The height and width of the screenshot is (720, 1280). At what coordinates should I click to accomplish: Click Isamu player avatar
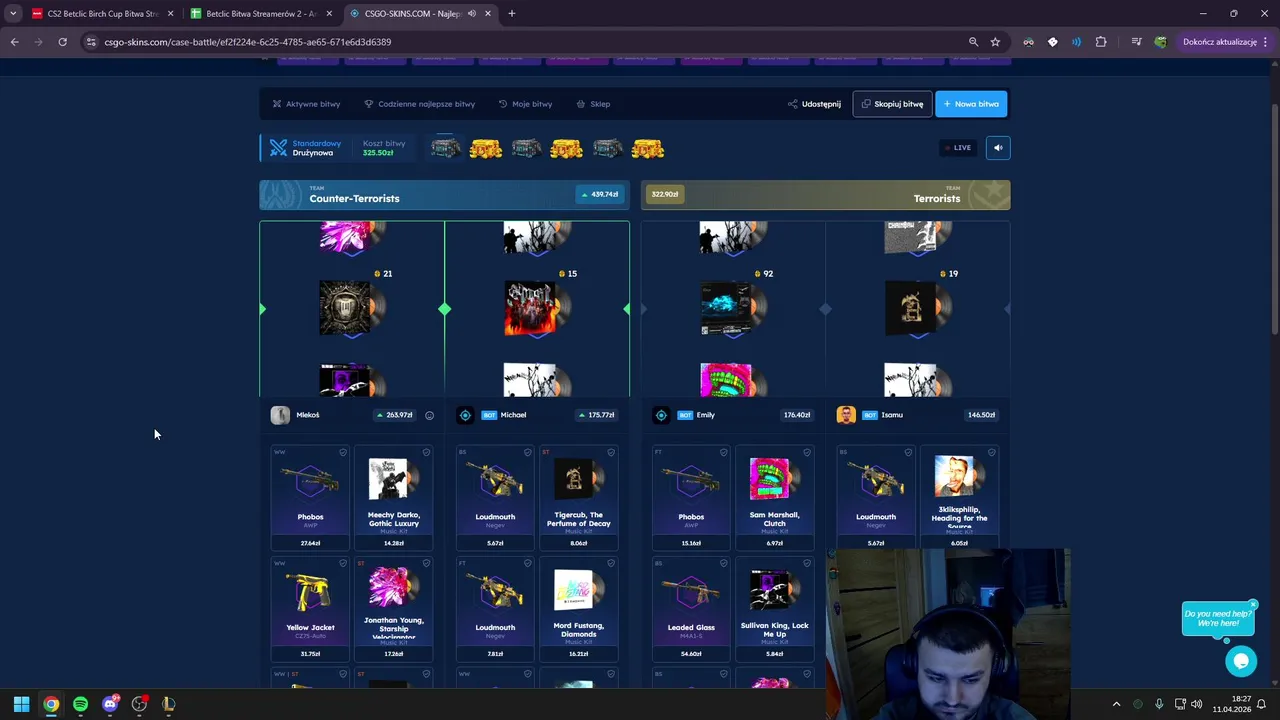click(846, 415)
